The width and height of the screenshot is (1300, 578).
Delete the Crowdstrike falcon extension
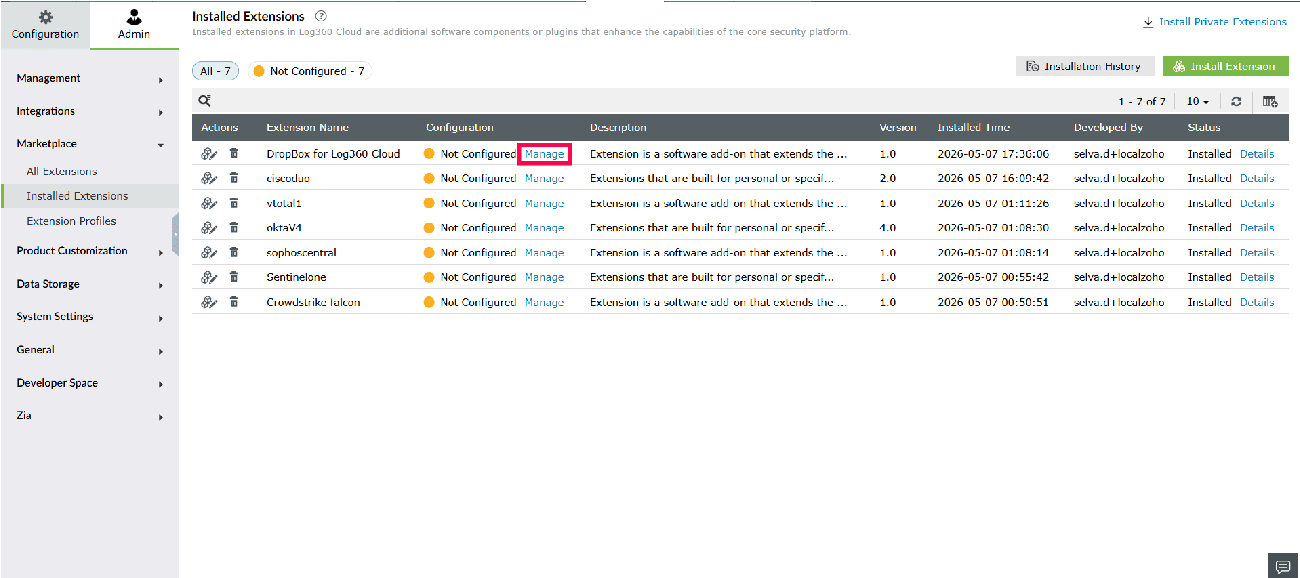click(x=234, y=302)
